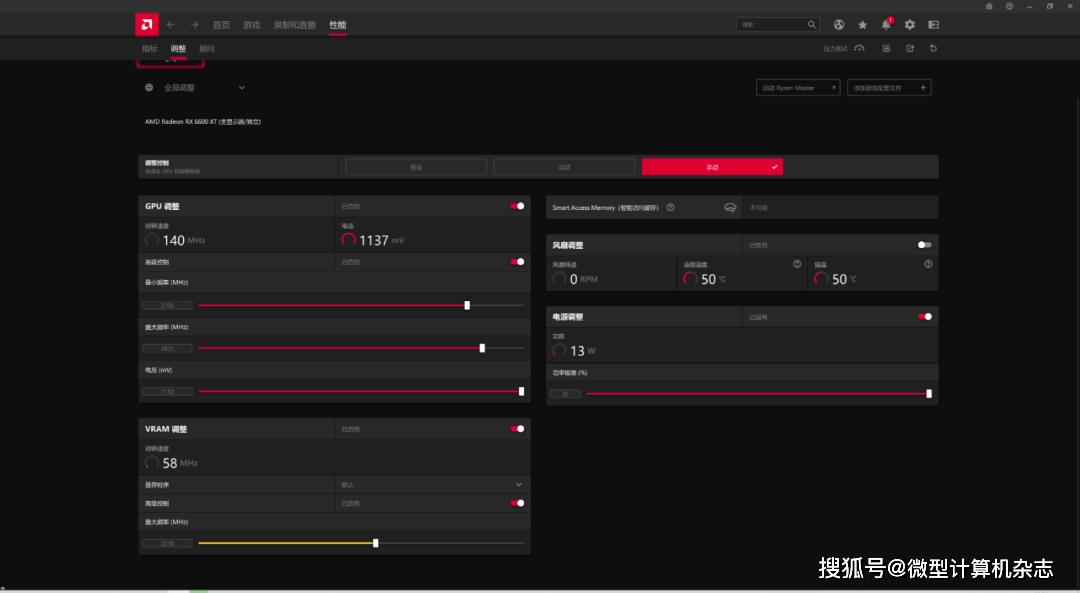
Task: Click the red AMD logo icon
Action: [147, 25]
